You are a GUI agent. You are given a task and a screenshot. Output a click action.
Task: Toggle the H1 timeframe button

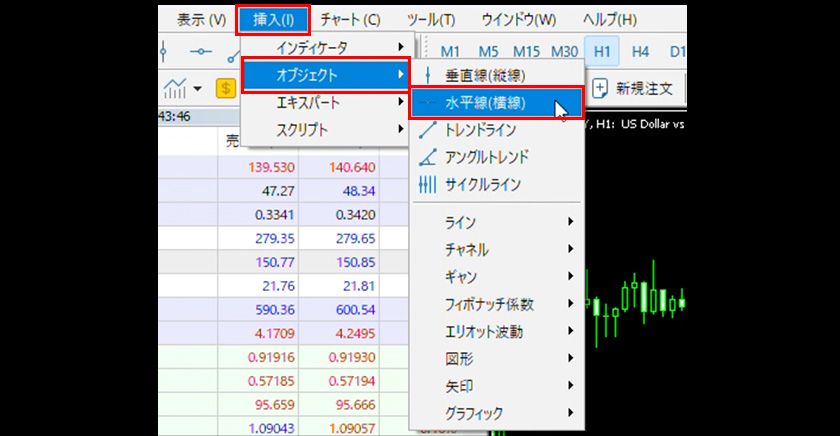point(601,51)
